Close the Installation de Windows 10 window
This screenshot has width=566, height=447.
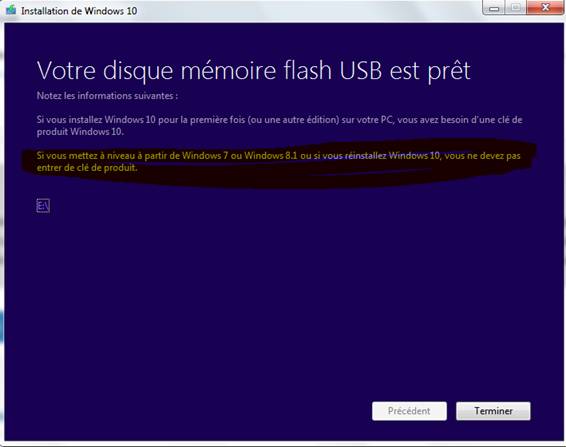click(545, 8)
